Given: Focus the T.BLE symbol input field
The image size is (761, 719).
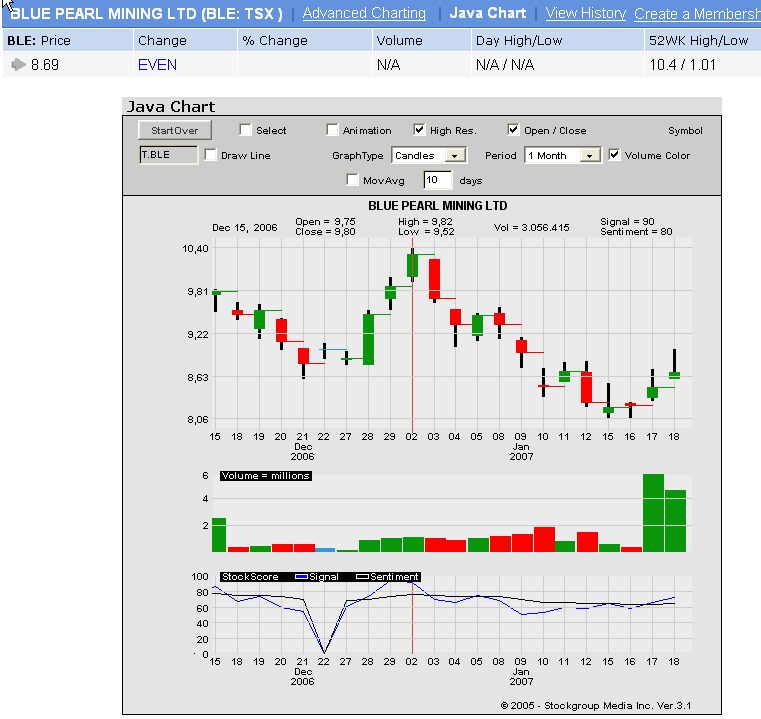Looking at the screenshot, I should click(168, 155).
